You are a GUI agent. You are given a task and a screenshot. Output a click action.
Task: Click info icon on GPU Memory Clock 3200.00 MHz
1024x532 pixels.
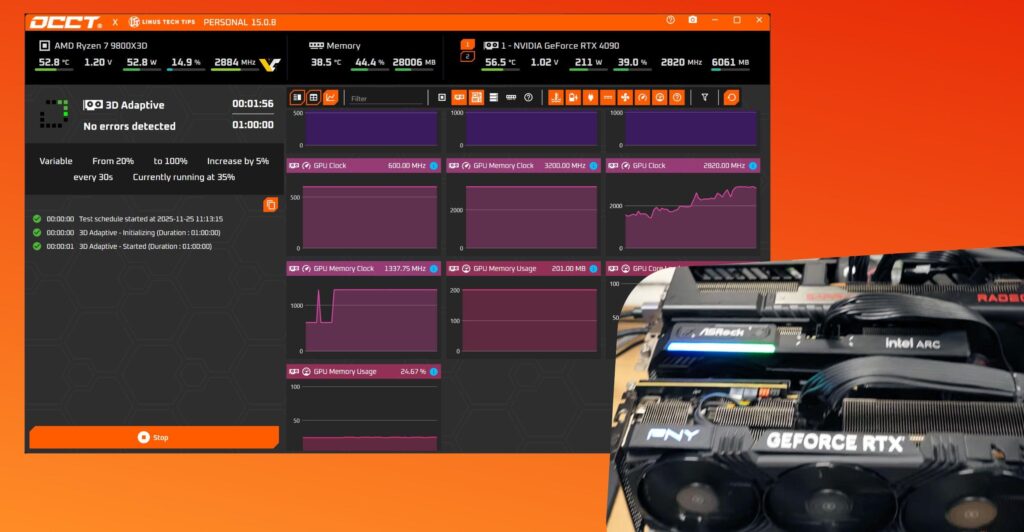click(593, 166)
